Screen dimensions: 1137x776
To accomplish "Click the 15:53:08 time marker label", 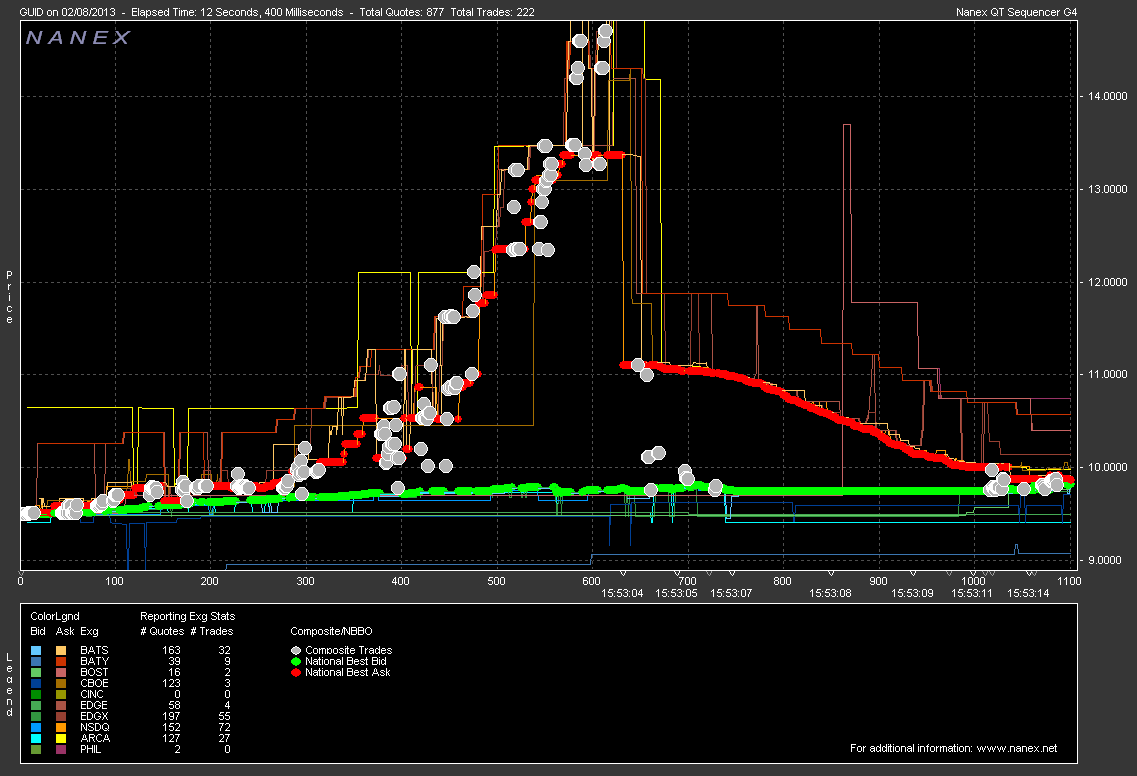I will coord(830,593).
